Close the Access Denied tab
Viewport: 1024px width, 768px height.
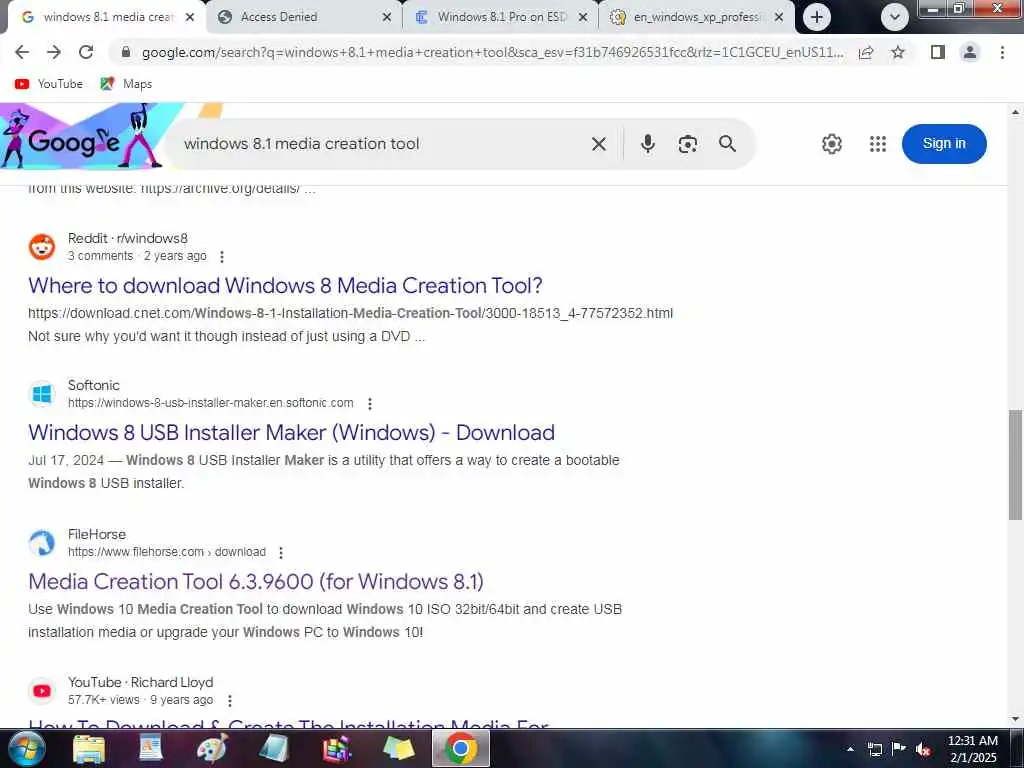pos(387,17)
